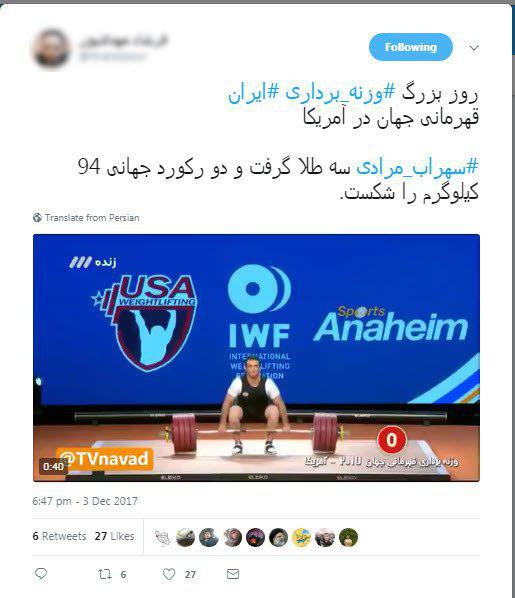The image size is (515, 598).
Task: Expand the tweet options chevron
Action: tap(474, 48)
